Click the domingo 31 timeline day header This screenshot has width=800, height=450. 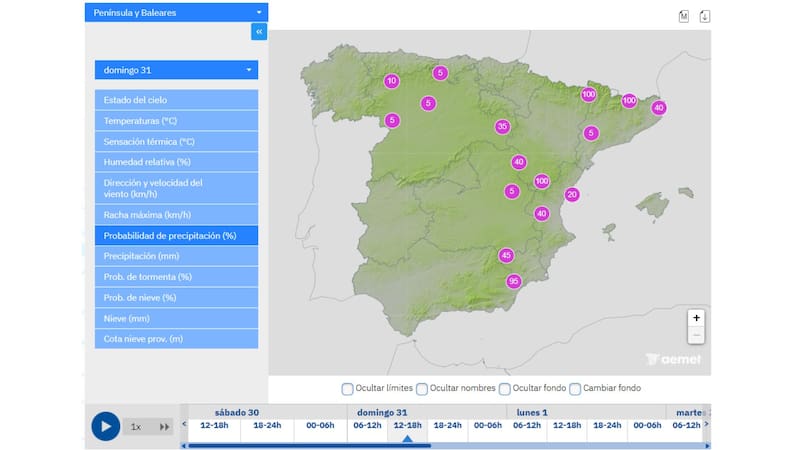pos(382,412)
